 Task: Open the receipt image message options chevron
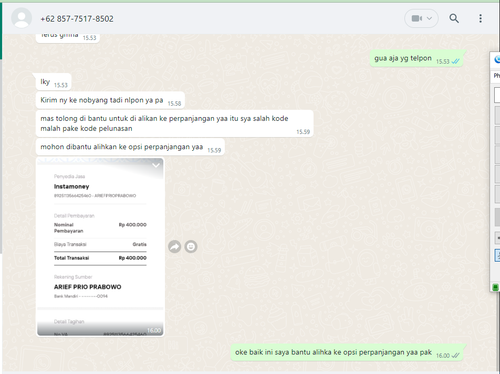tap(156, 165)
